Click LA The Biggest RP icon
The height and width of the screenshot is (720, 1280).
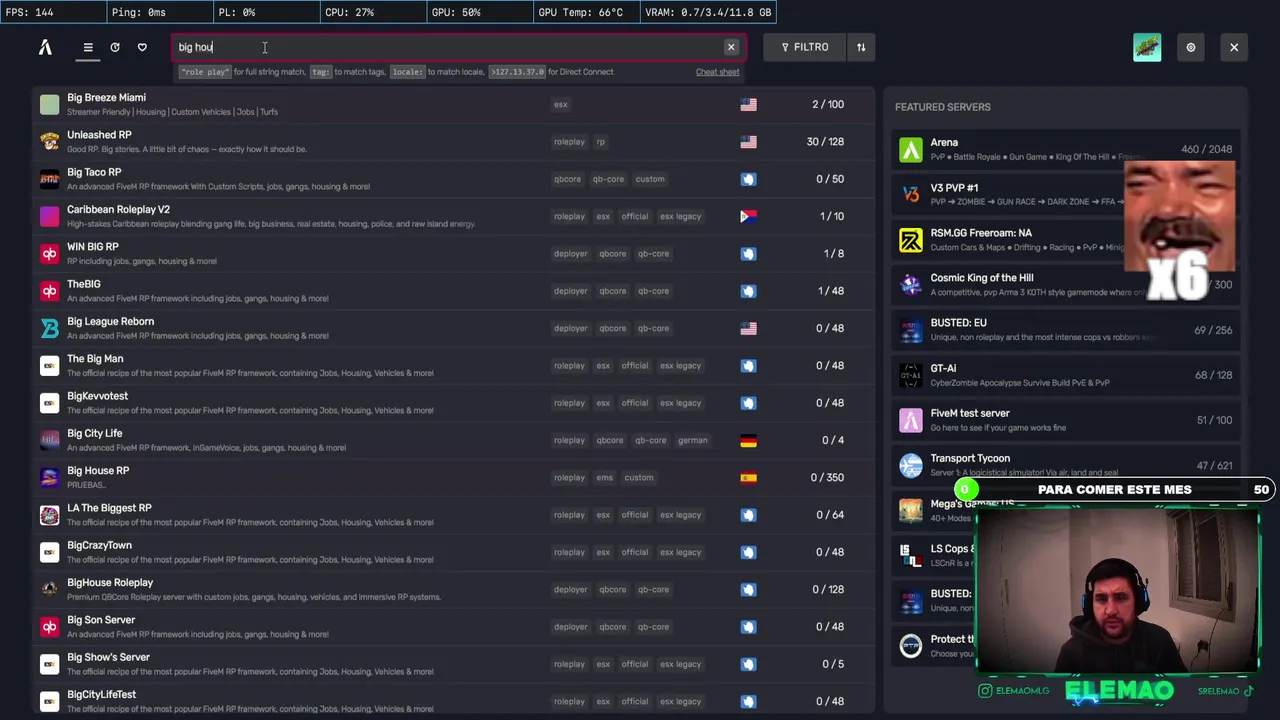tap(49, 515)
